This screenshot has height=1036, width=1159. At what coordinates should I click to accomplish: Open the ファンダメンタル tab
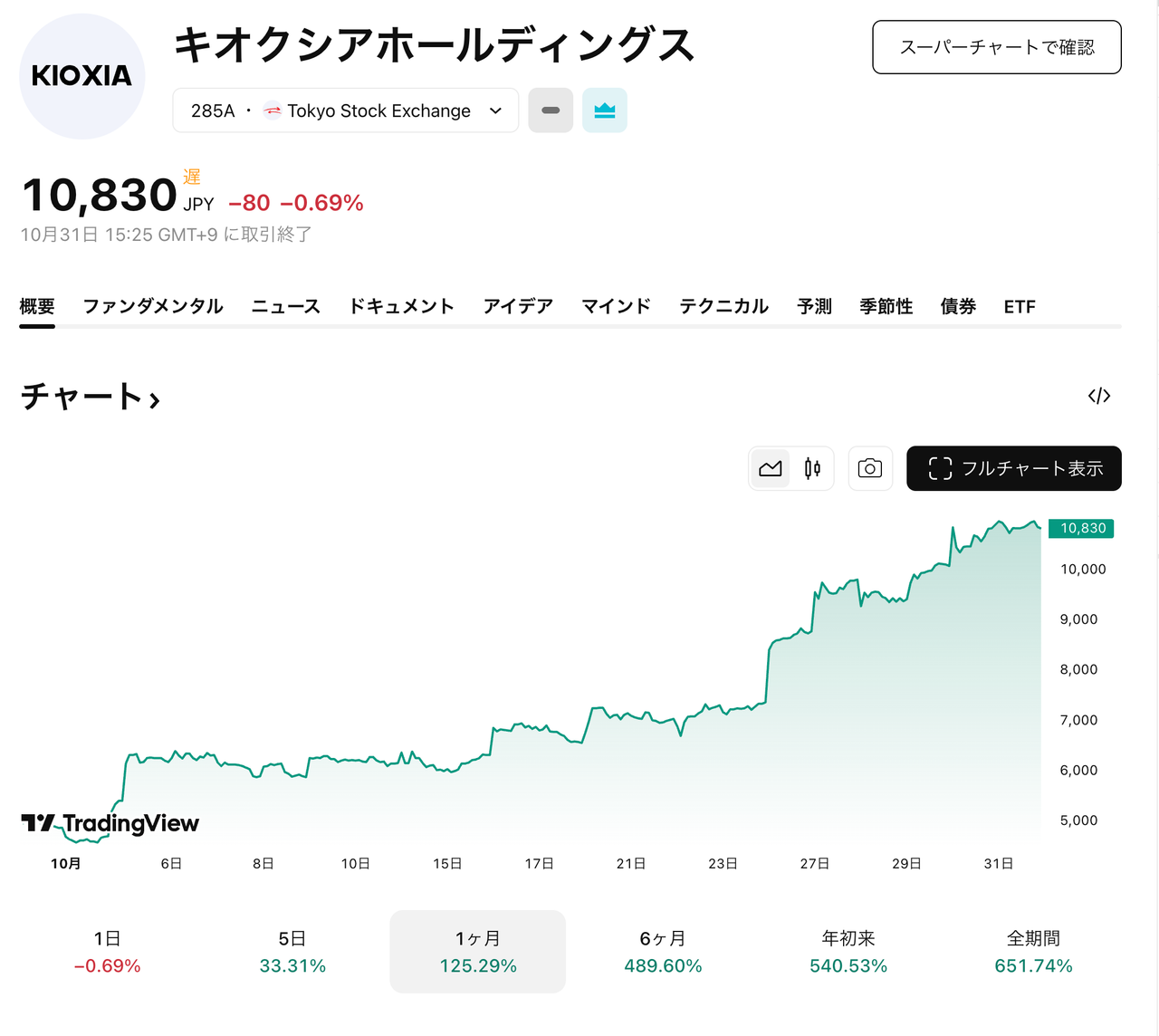152,306
